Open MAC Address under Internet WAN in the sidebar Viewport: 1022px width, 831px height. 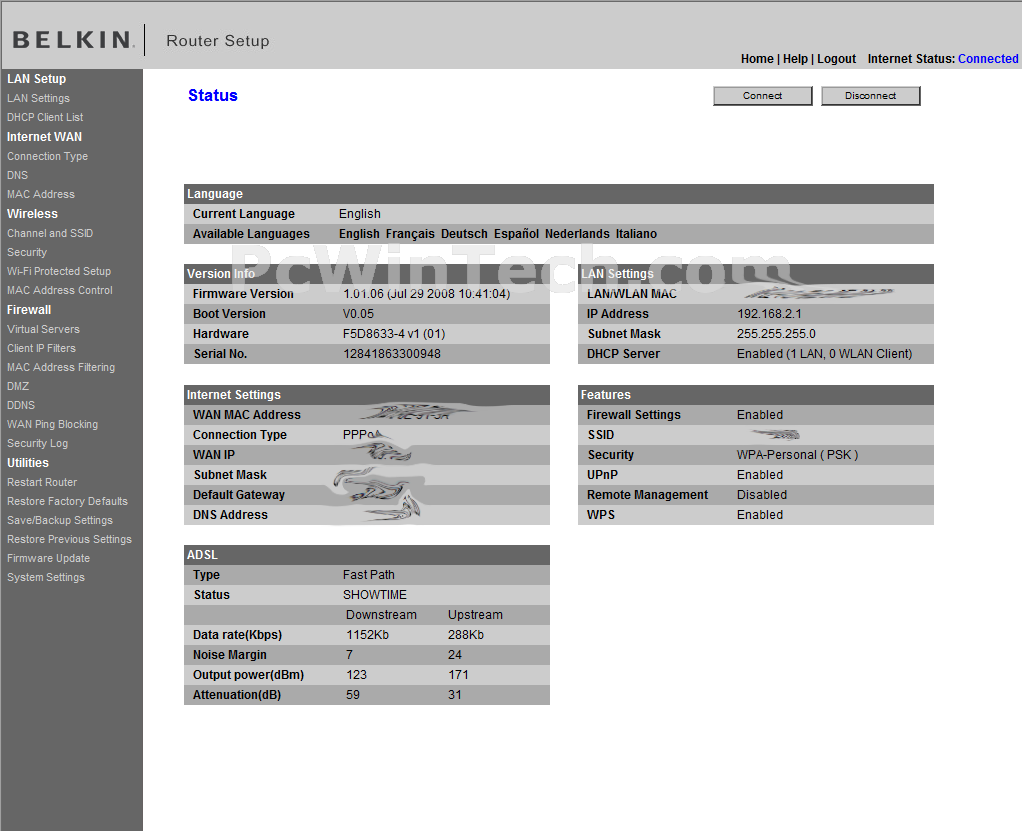point(41,194)
